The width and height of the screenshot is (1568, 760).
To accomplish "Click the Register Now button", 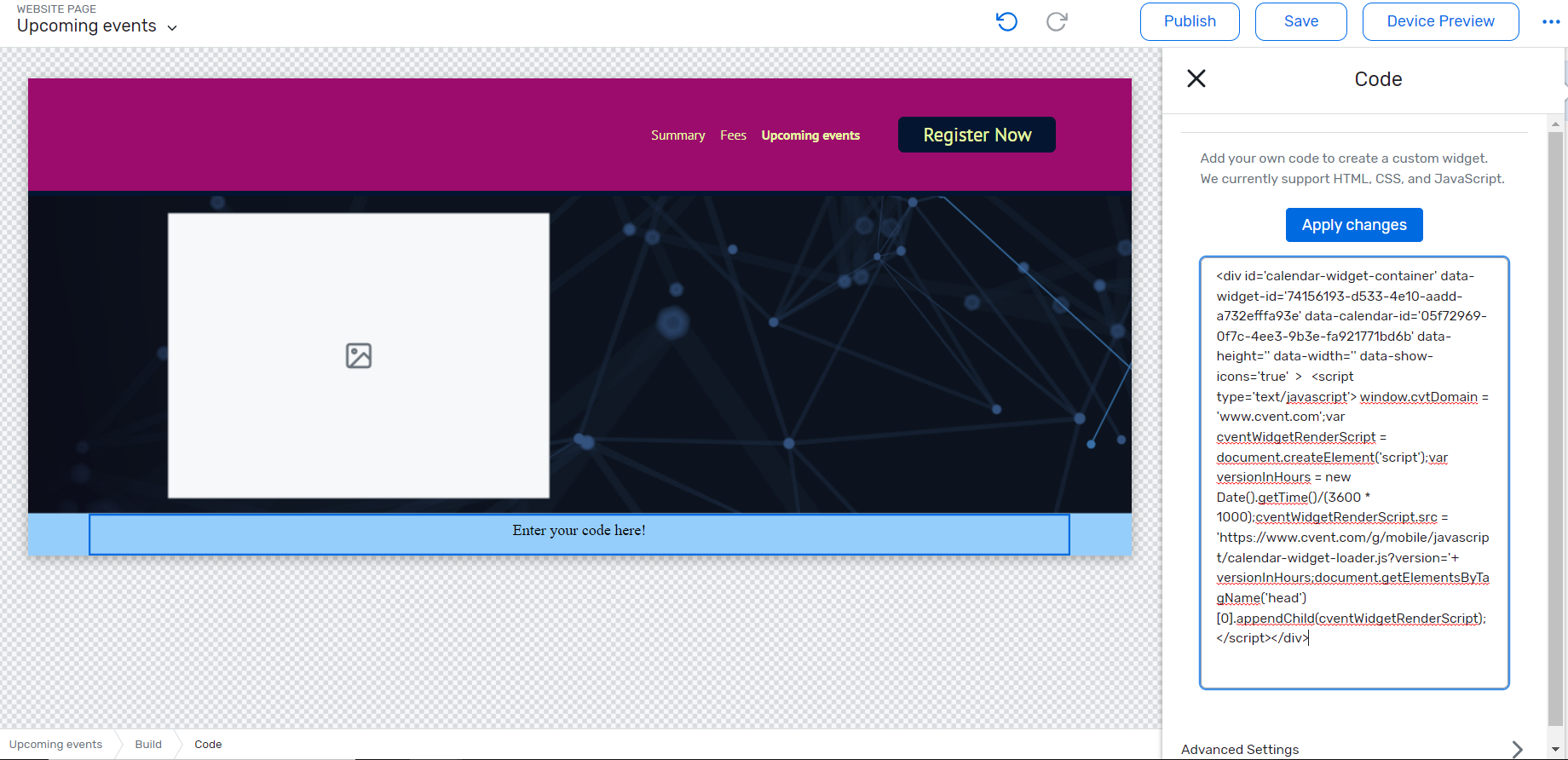I will coord(977,135).
